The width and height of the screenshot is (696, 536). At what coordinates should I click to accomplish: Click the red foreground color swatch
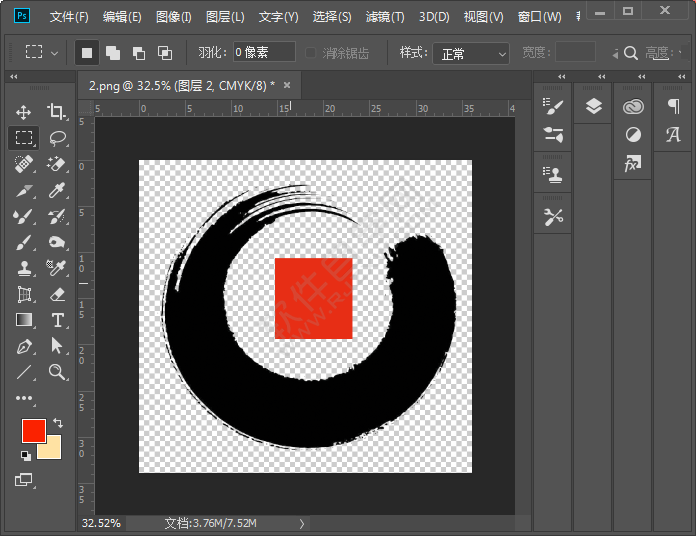pyautogui.click(x=33, y=431)
